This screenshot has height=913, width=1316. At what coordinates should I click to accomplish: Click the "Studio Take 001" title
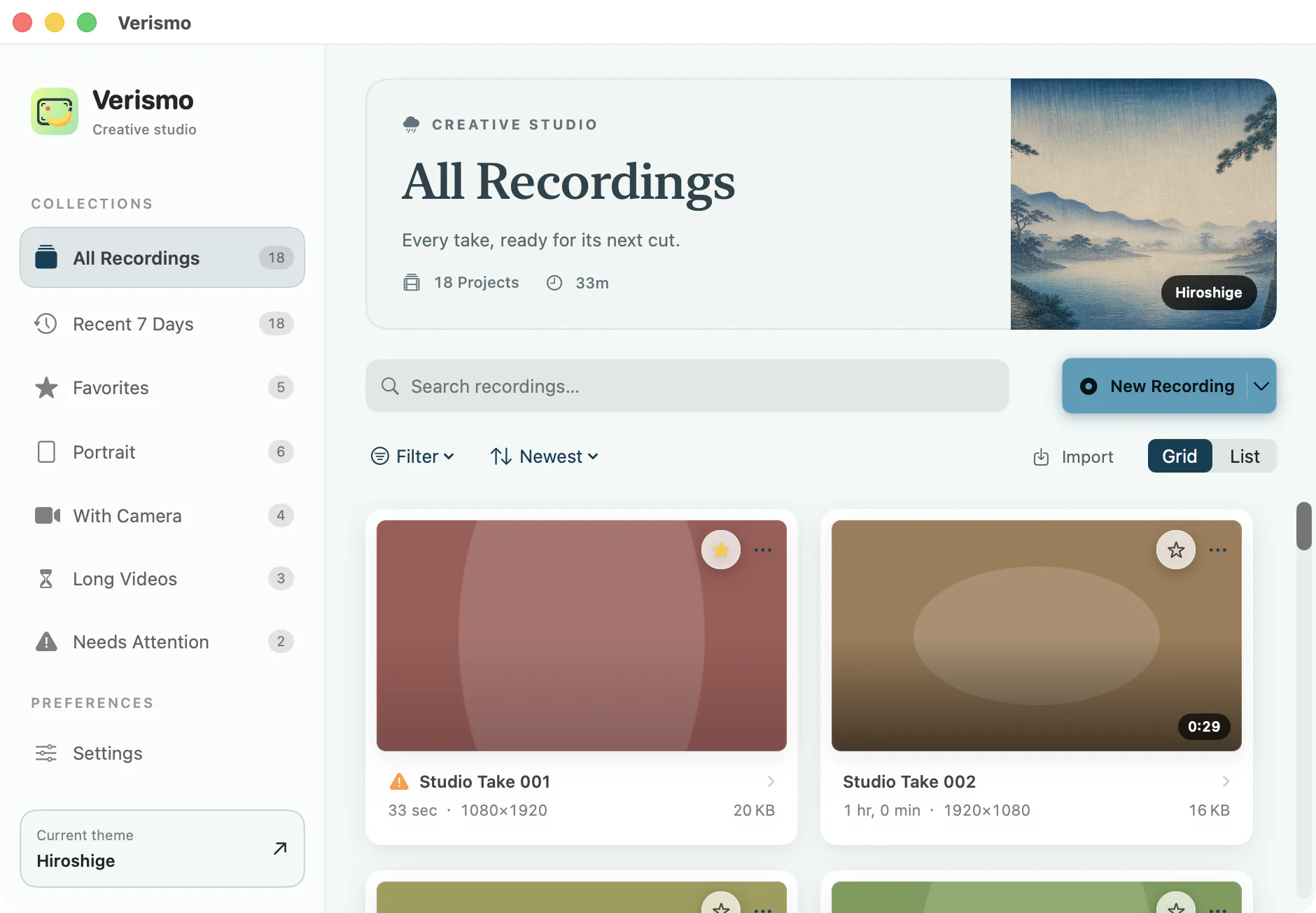(484, 781)
